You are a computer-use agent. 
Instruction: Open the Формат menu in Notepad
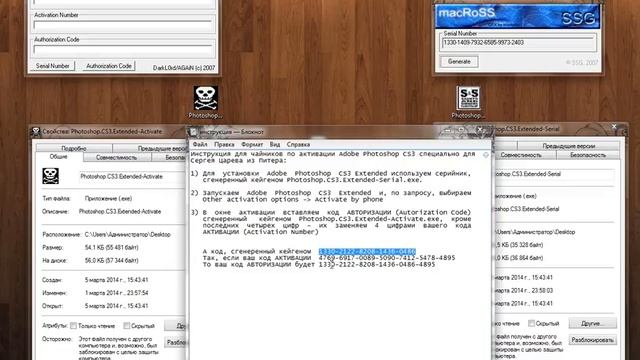[252, 144]
